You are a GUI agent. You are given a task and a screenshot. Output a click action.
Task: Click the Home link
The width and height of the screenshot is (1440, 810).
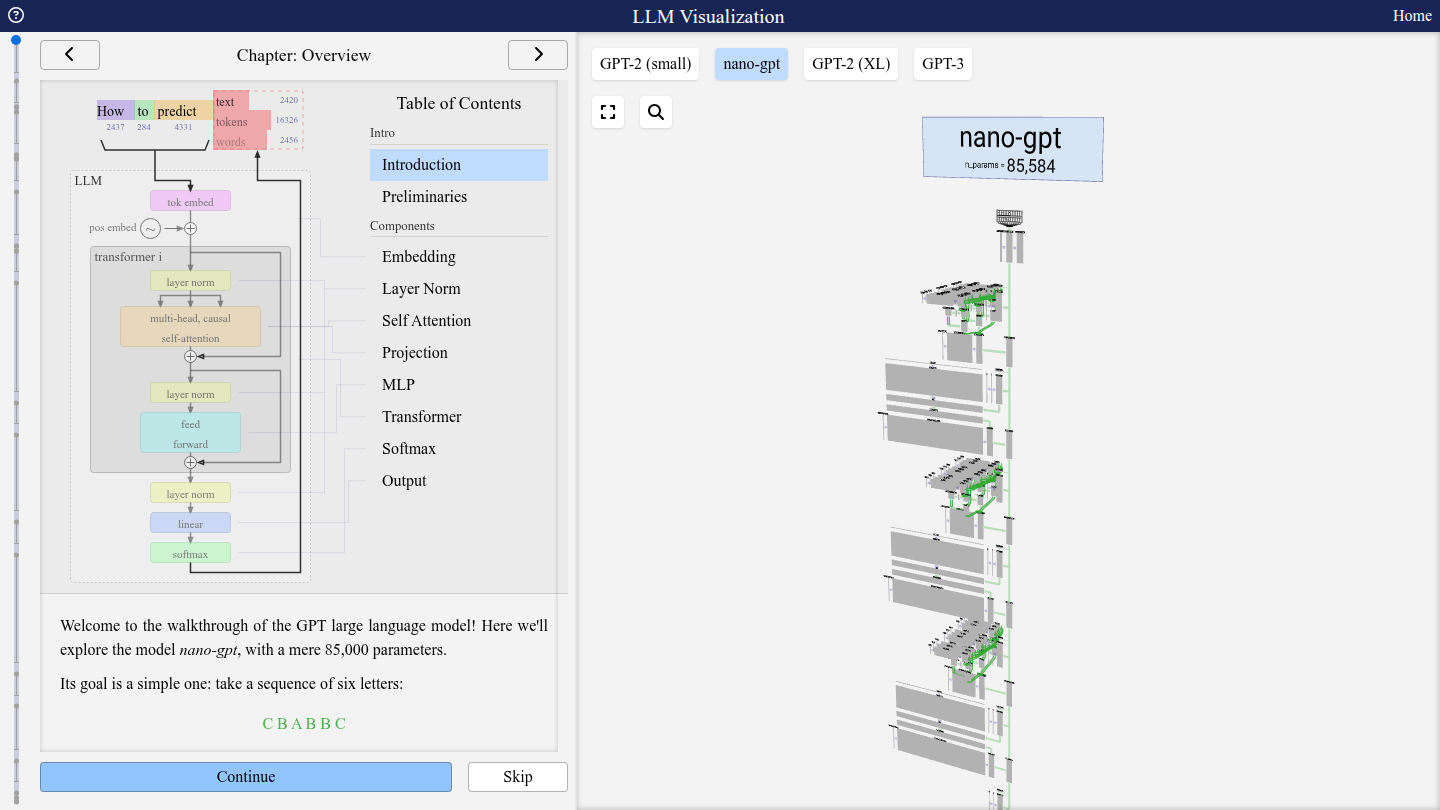(1412, 16)
